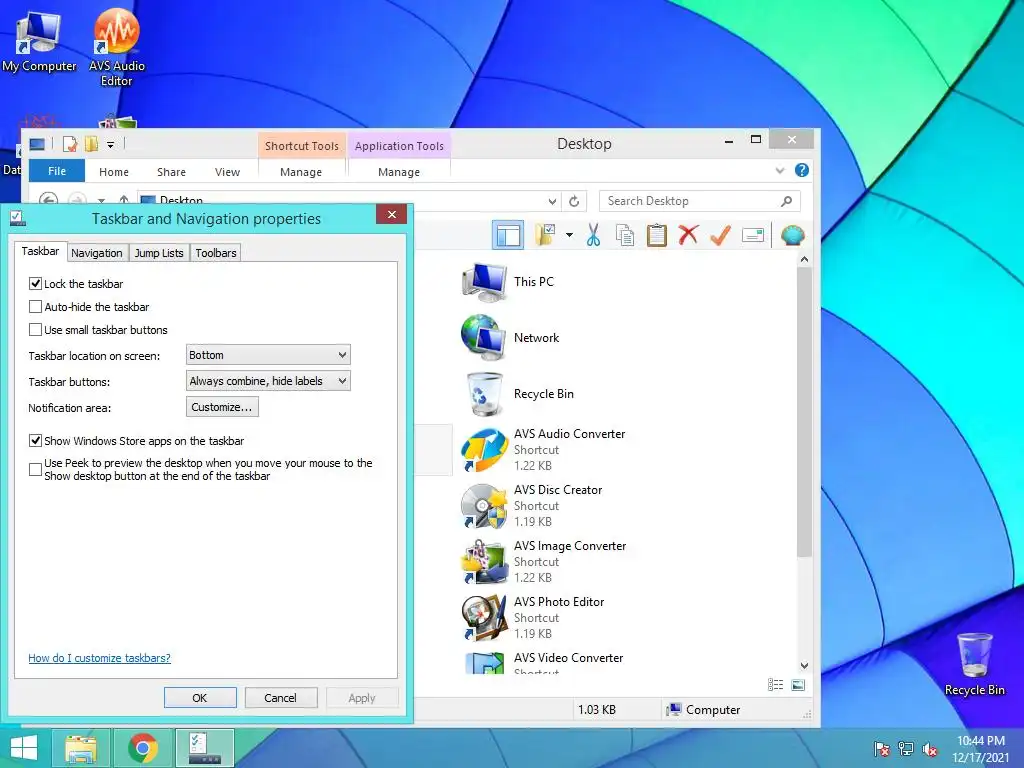This screenshot has width=1024, height=768.
Task: Click the Customize... notification area button
Action: click(x=222, y=407)
